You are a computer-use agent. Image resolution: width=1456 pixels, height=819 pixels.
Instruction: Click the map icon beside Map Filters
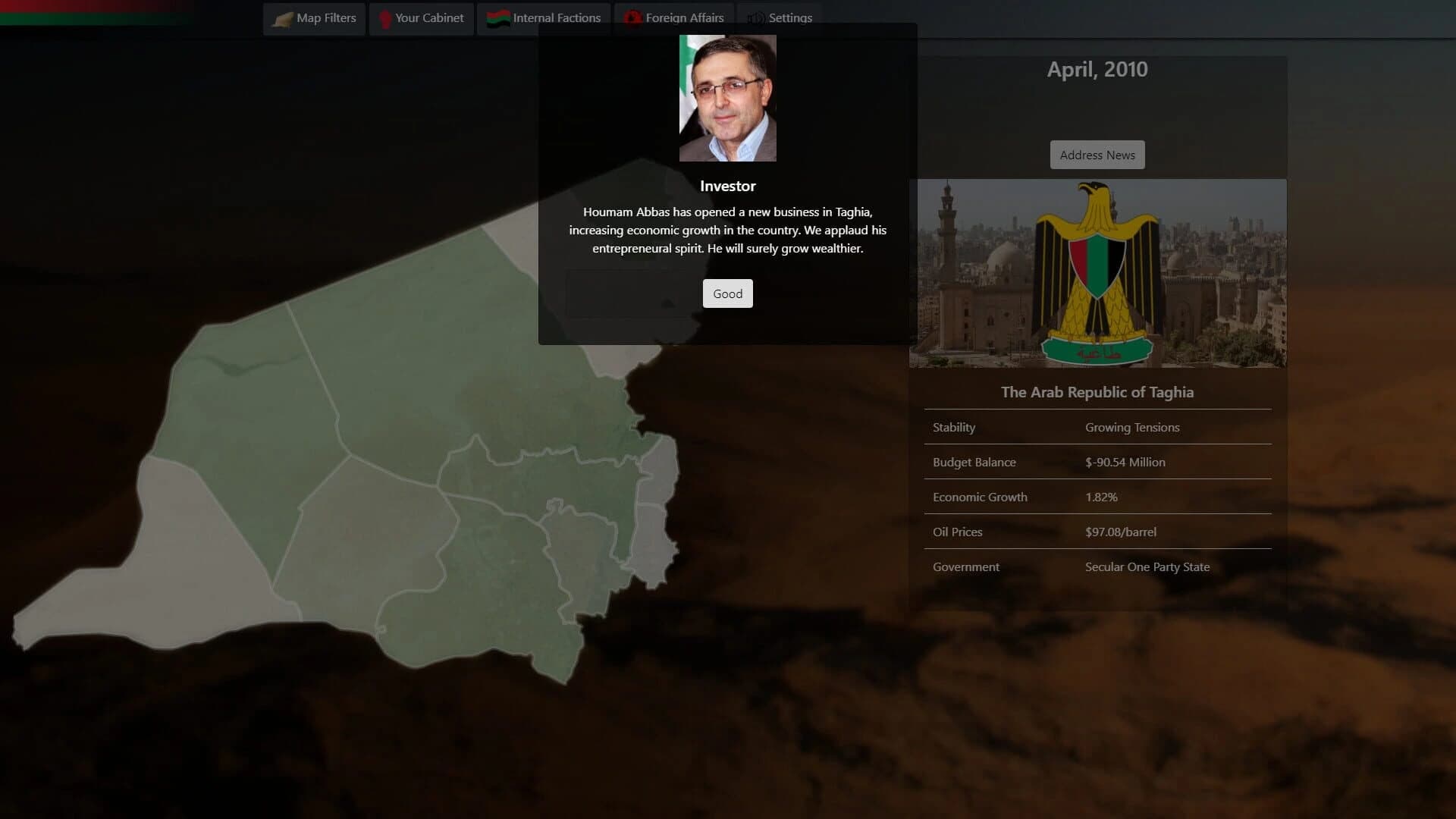point(283,19)
